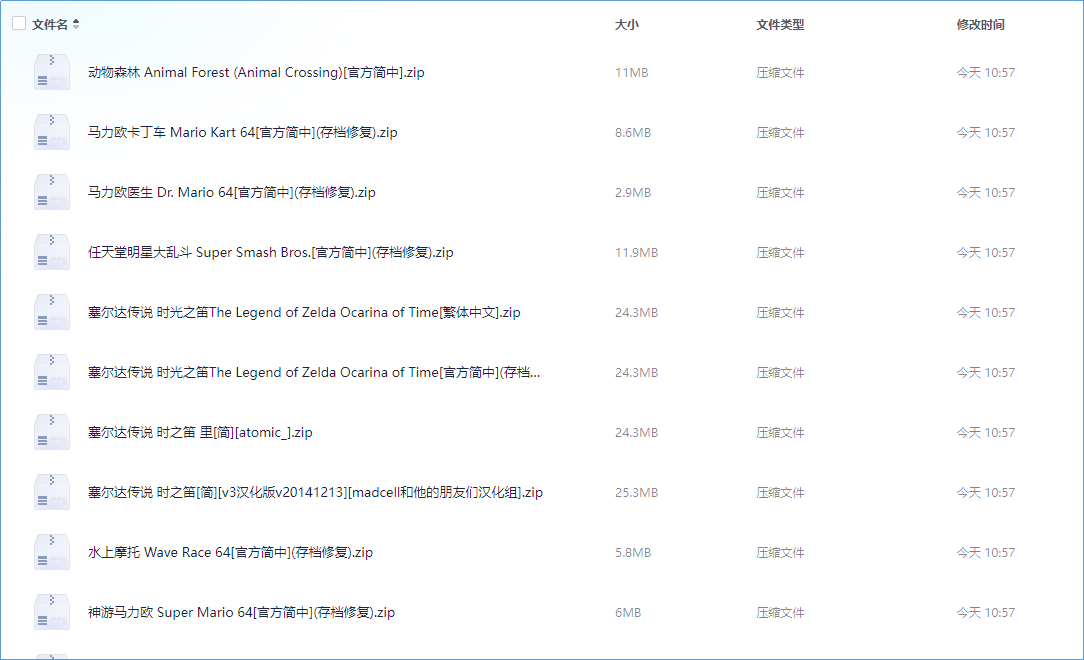Screen dimensions: 1084x660
Task: Click zip icon for 时之笛 里[简][atomic_] file
Action: (x=52, y=433)
